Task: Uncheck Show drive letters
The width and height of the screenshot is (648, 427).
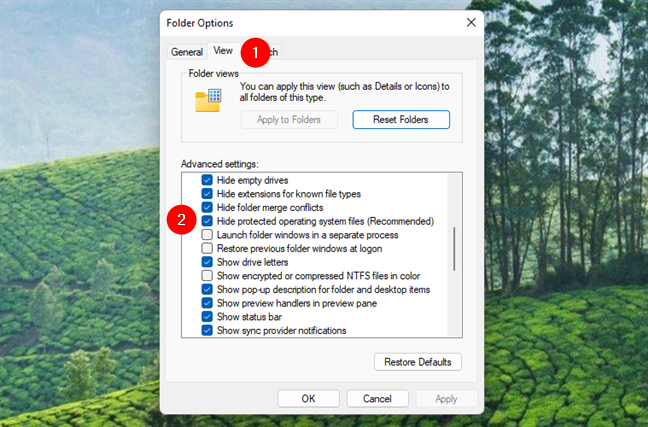Action: pos(207,262)
